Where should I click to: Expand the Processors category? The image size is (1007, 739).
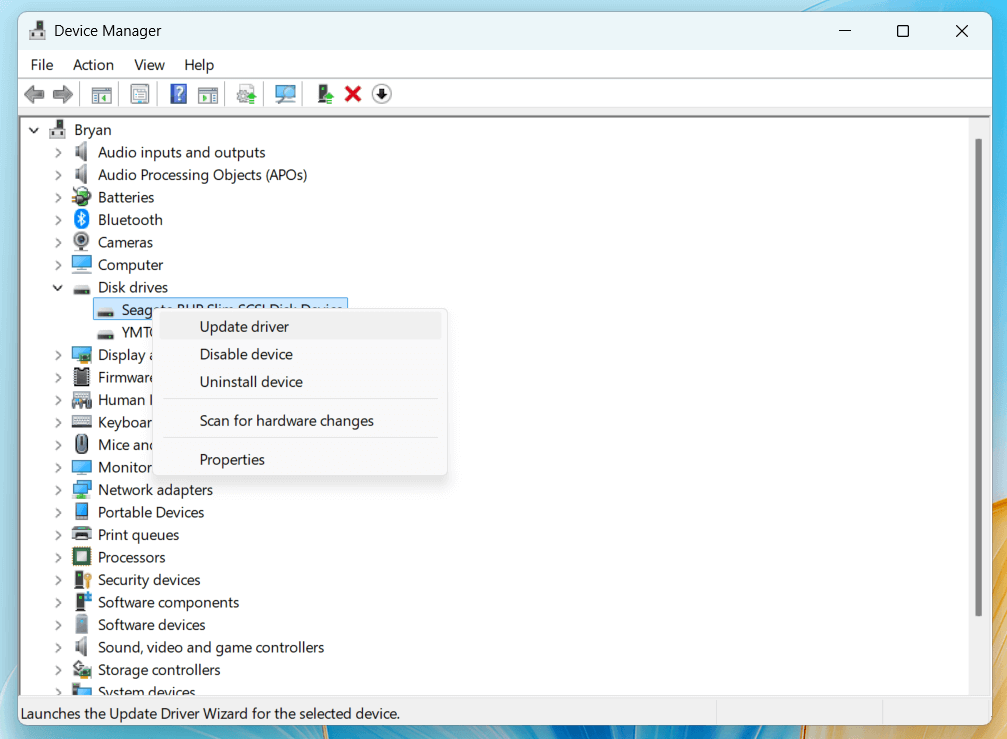58,557
